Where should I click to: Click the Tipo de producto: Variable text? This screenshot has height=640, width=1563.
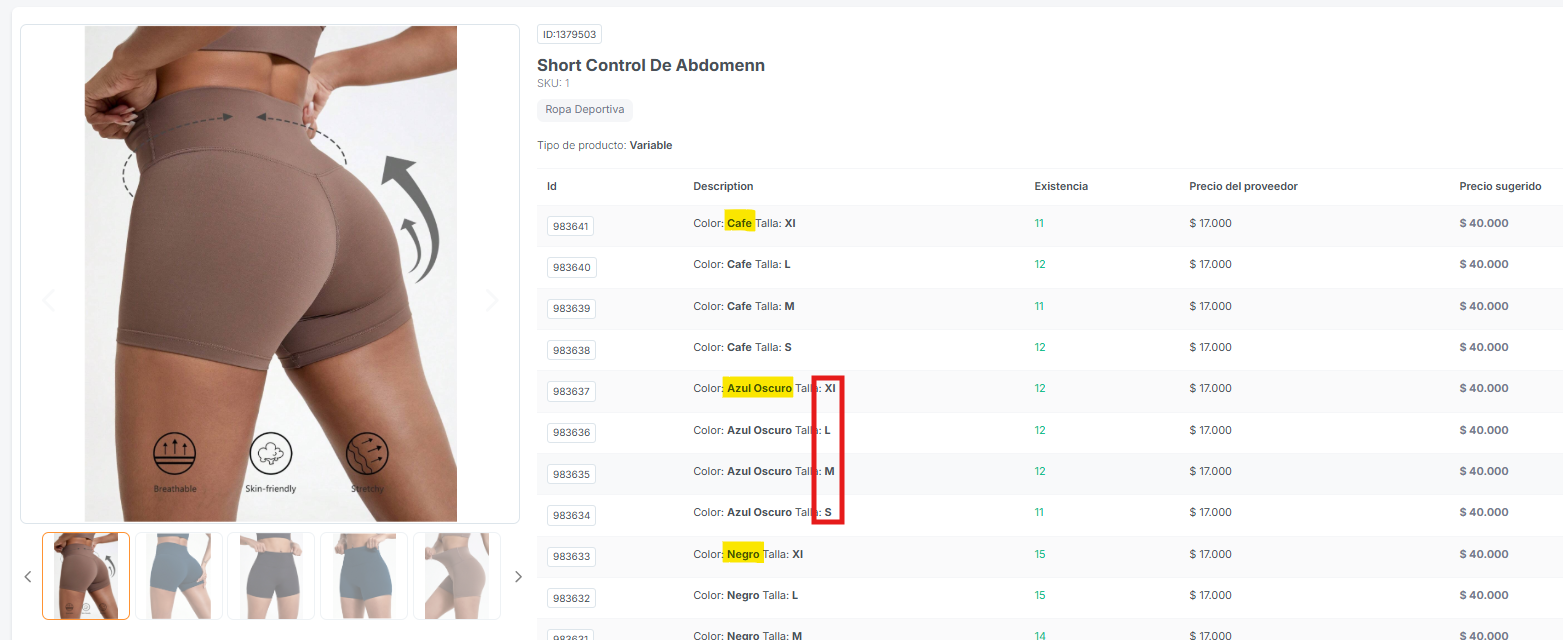click(x=604, y=145)
